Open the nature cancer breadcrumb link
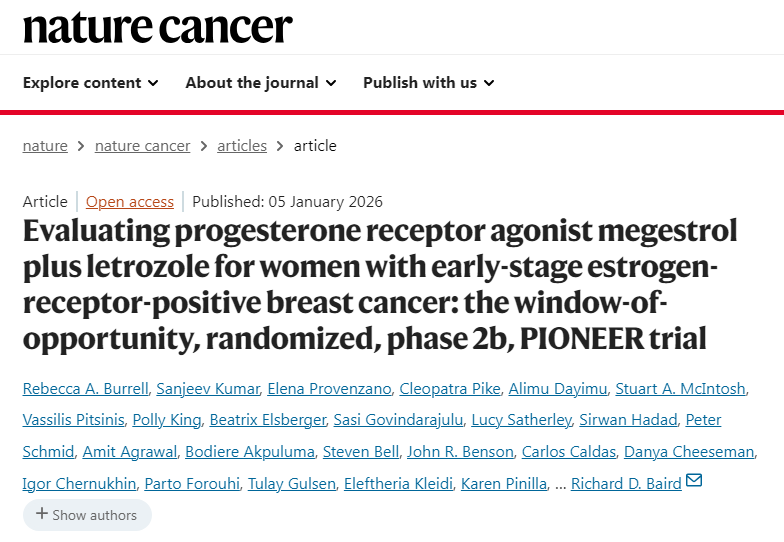This screenshot has height=542, width=784. click(x=142, y=146)
